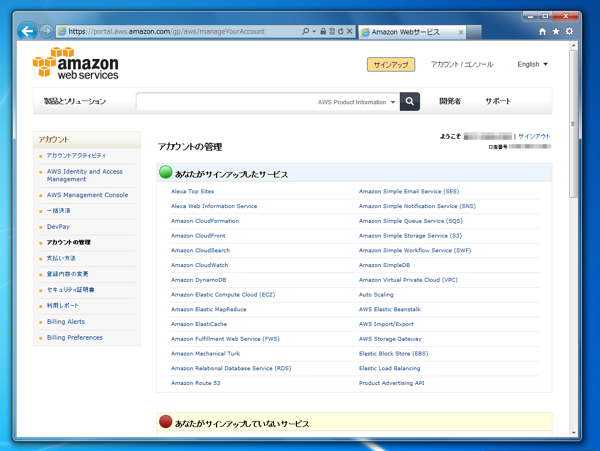Click the address bar search magnifier icon

[305, 31]
